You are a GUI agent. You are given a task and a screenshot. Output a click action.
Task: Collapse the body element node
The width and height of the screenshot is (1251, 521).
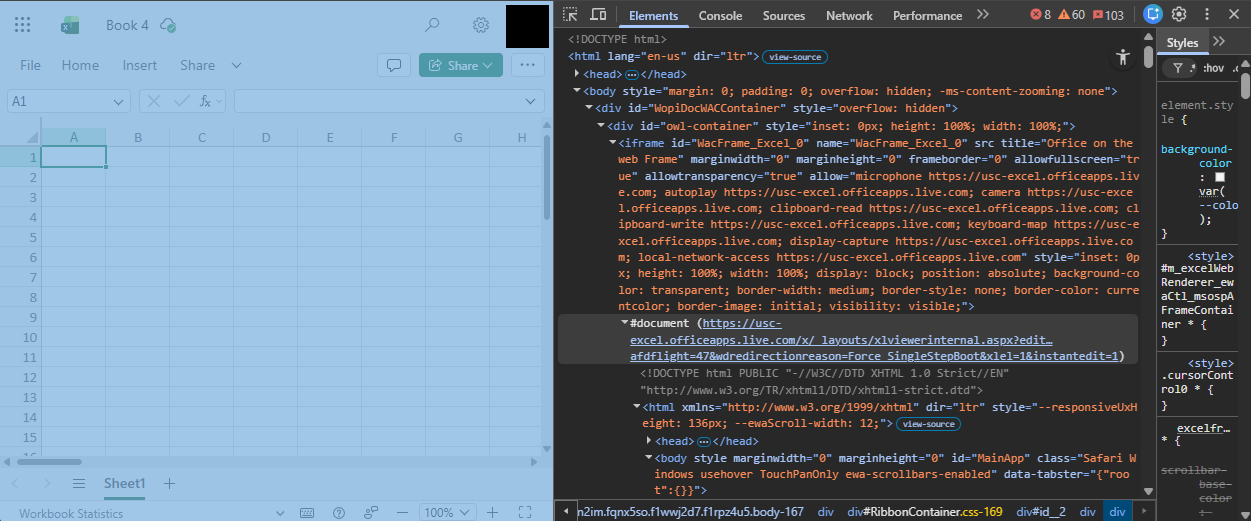(x=577, y=91)
